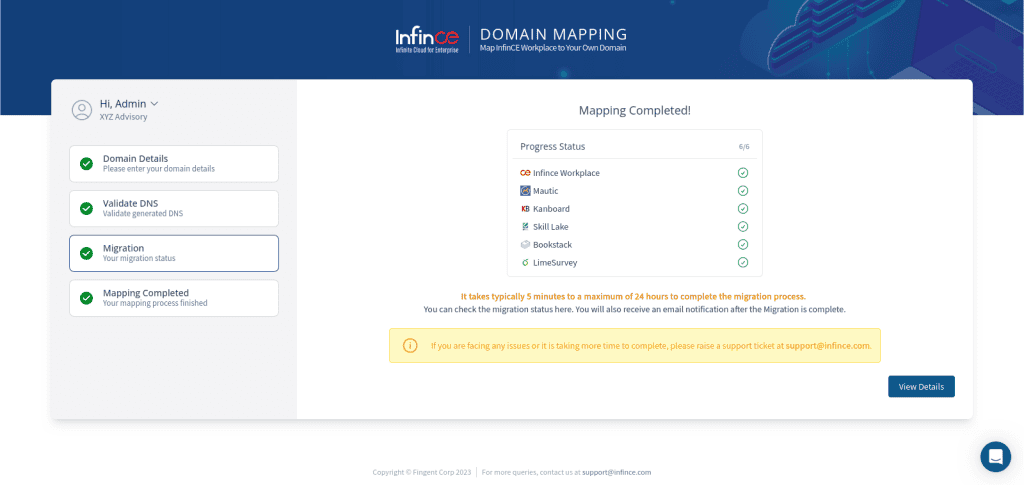Click Bookstack status check icon
1024x485 pixels.
743,244
